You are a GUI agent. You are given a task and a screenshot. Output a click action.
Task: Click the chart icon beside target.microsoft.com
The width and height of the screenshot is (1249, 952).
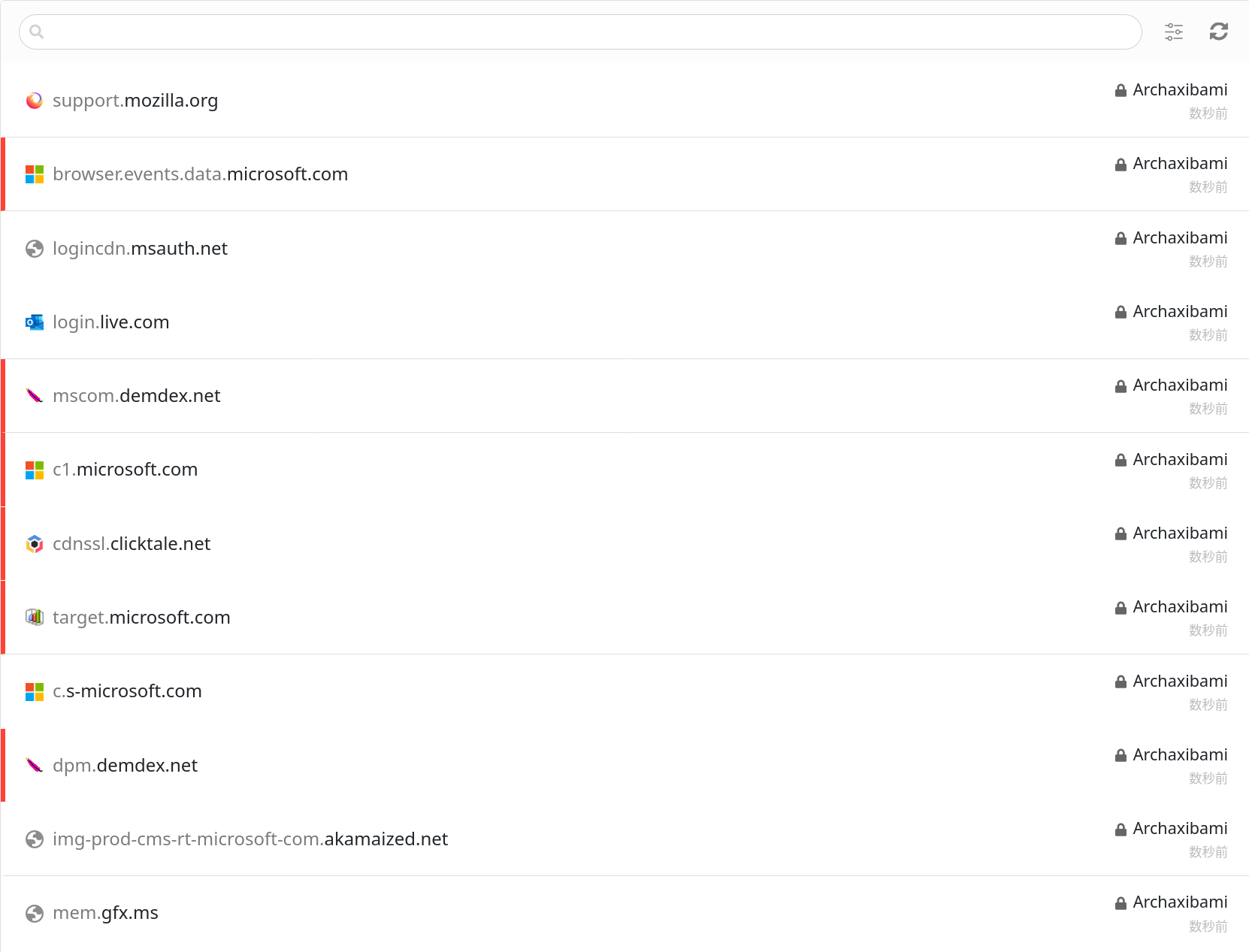tap(35, 618)
